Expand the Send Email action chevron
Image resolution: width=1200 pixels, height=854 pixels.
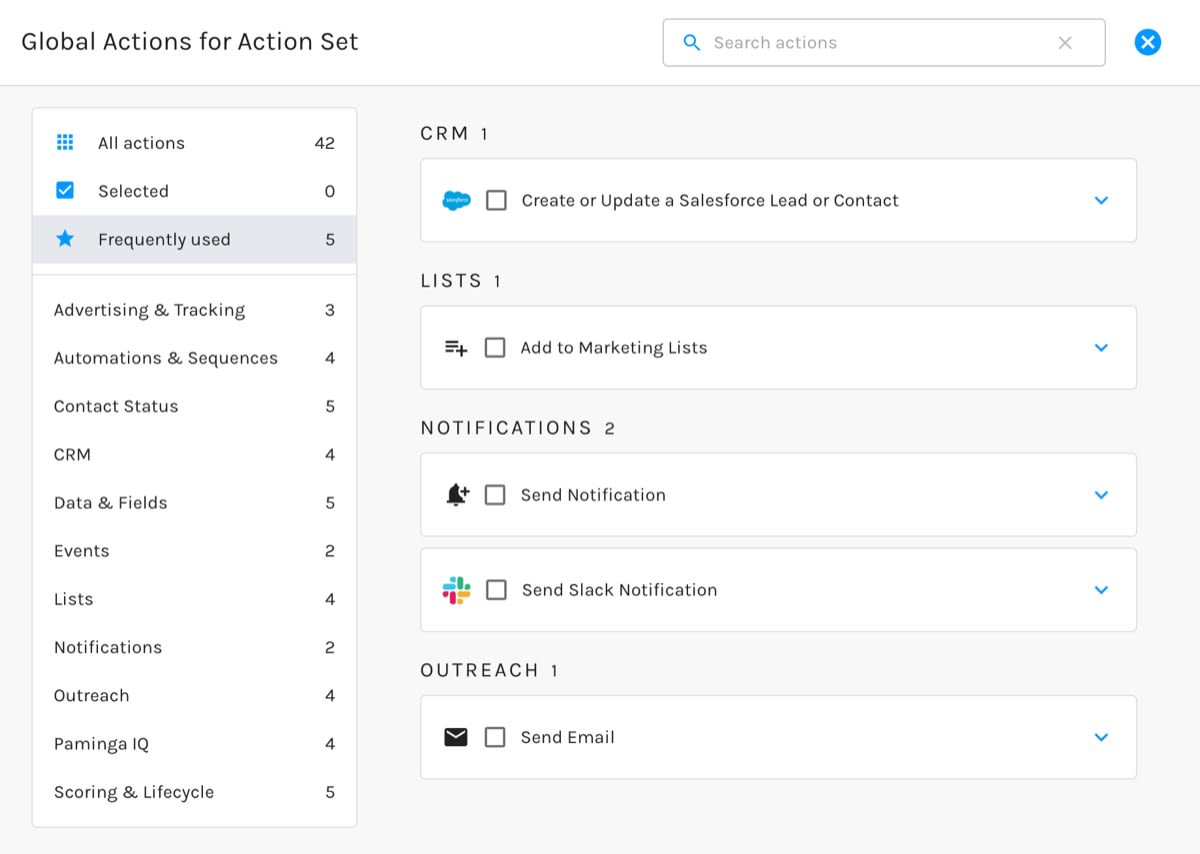(1101, 737)
